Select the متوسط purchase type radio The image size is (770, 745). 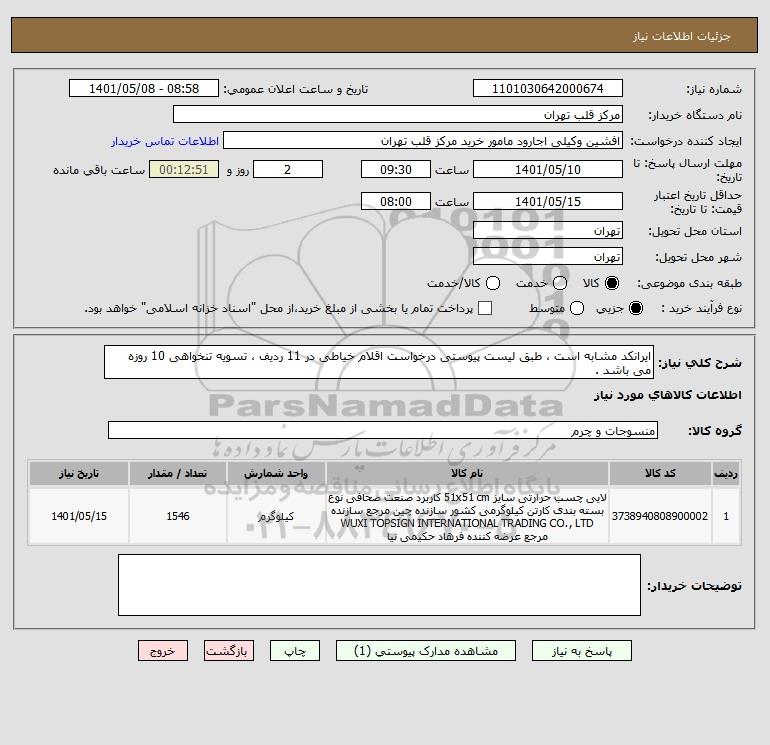(577, 308)
